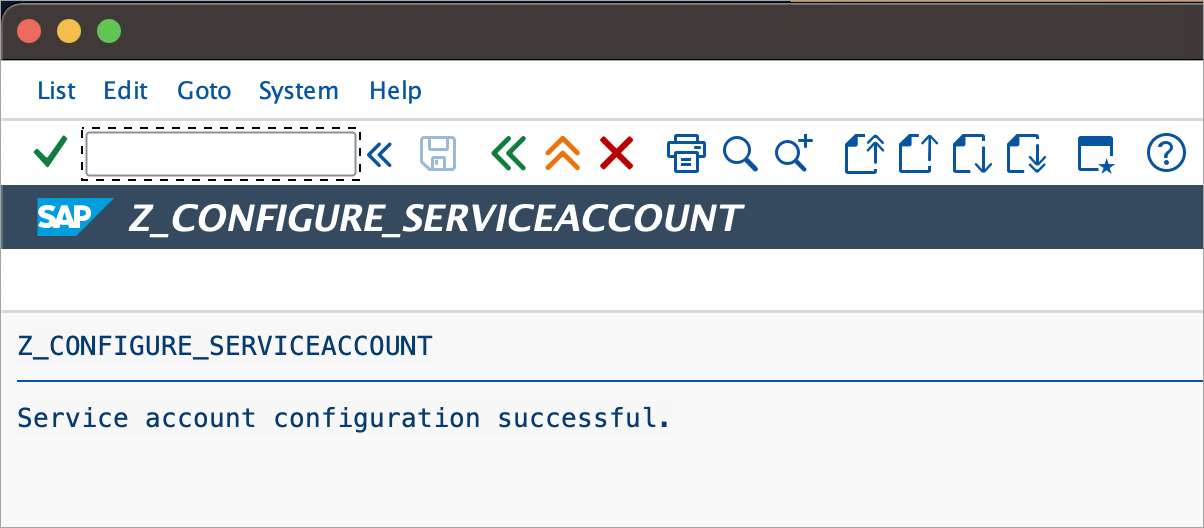The image size is (1204, 528).
Task: Go to the previous page icon
Action: pos(919,154)
